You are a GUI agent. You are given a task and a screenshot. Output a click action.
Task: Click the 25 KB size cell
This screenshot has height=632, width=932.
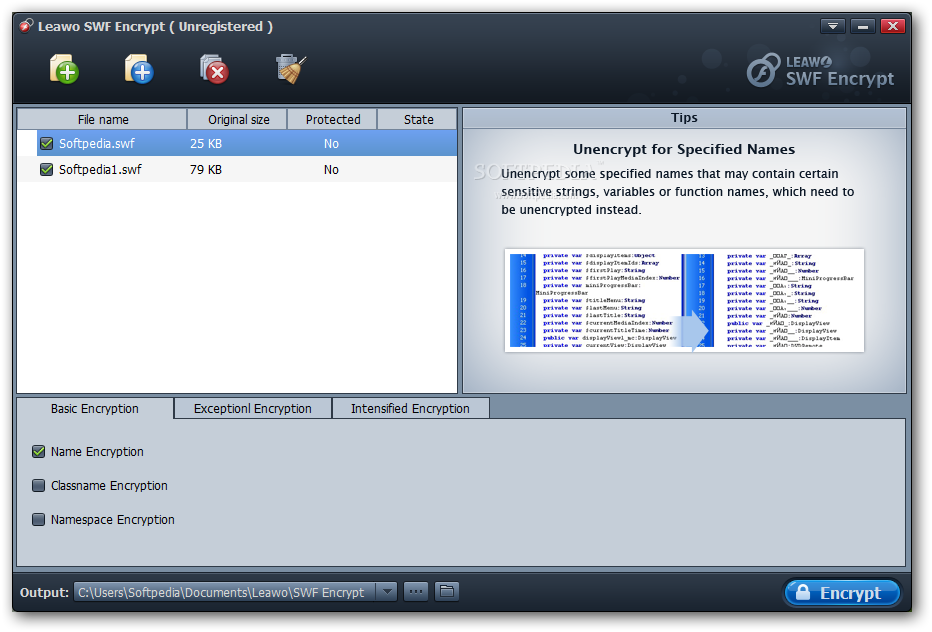point(206,143)
